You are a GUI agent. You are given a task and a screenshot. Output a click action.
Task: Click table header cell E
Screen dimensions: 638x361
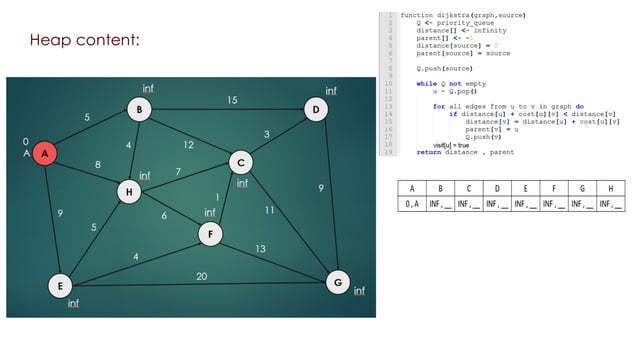pyautogui.click(x=525, y=188)
